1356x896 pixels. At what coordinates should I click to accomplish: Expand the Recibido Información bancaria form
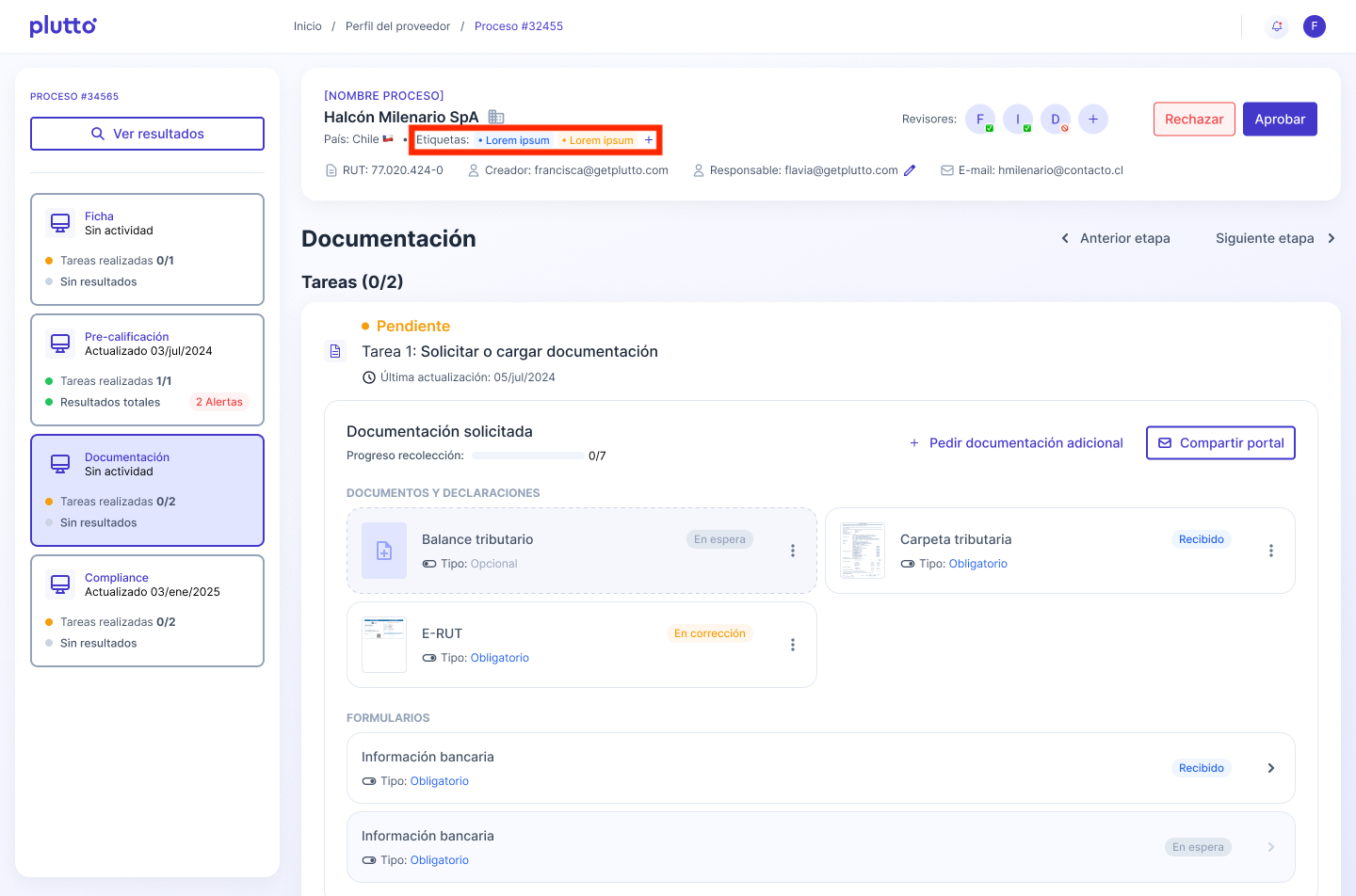tap(1270, 768)
